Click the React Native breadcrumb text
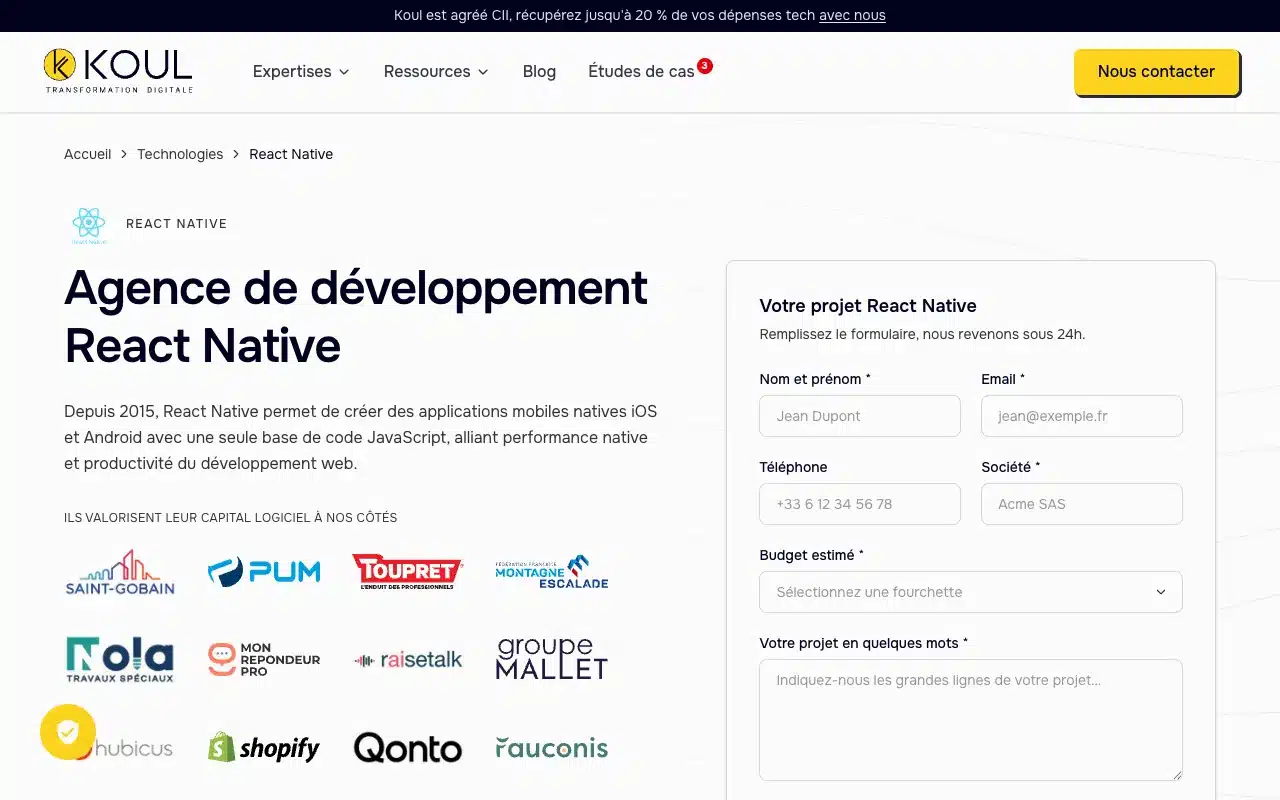This screenshot has width=1280, height=800. tap(291, 154)
